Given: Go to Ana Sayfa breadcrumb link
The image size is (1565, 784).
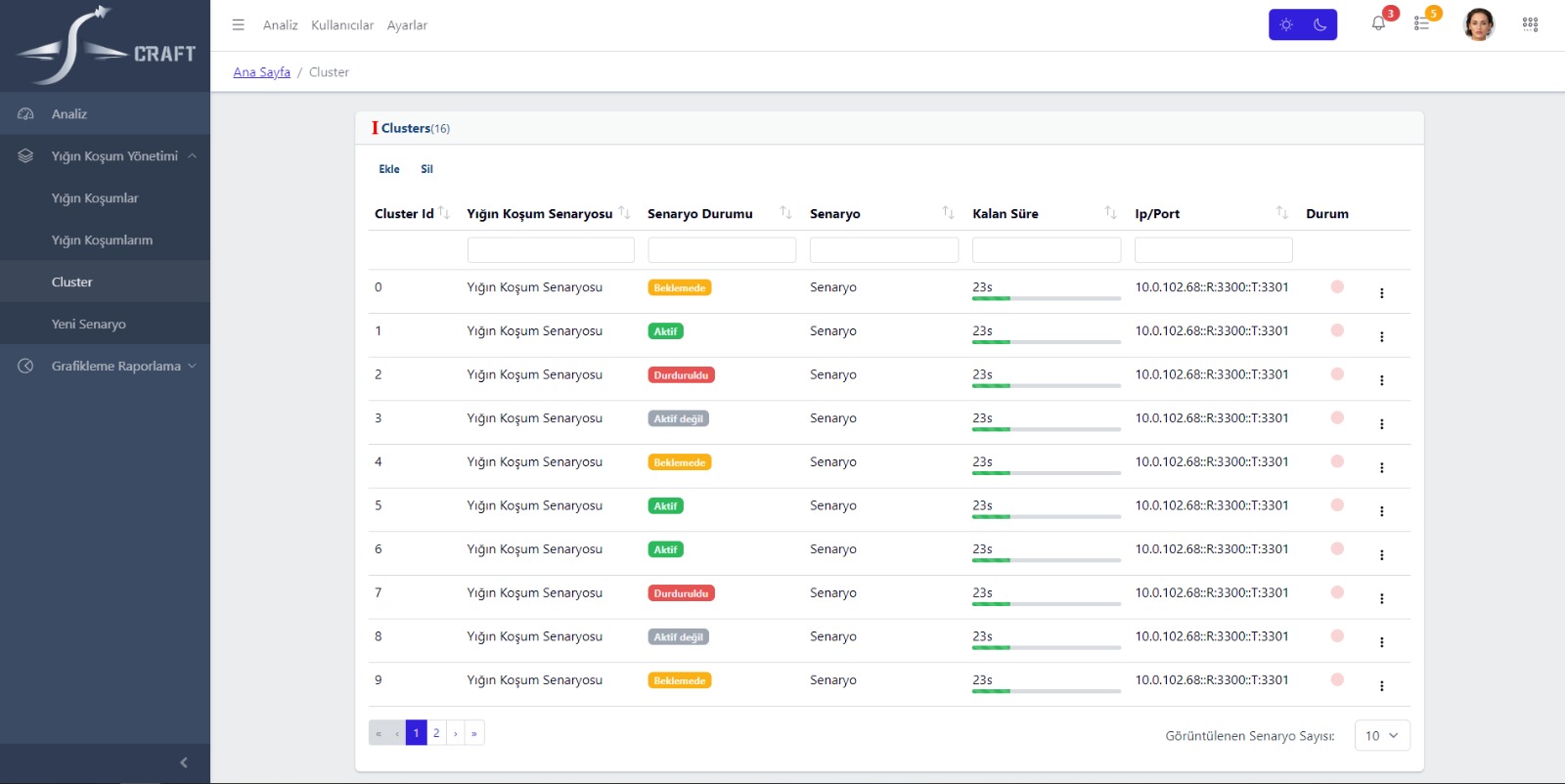Looking at the screenshot, I should coord(261,72).
